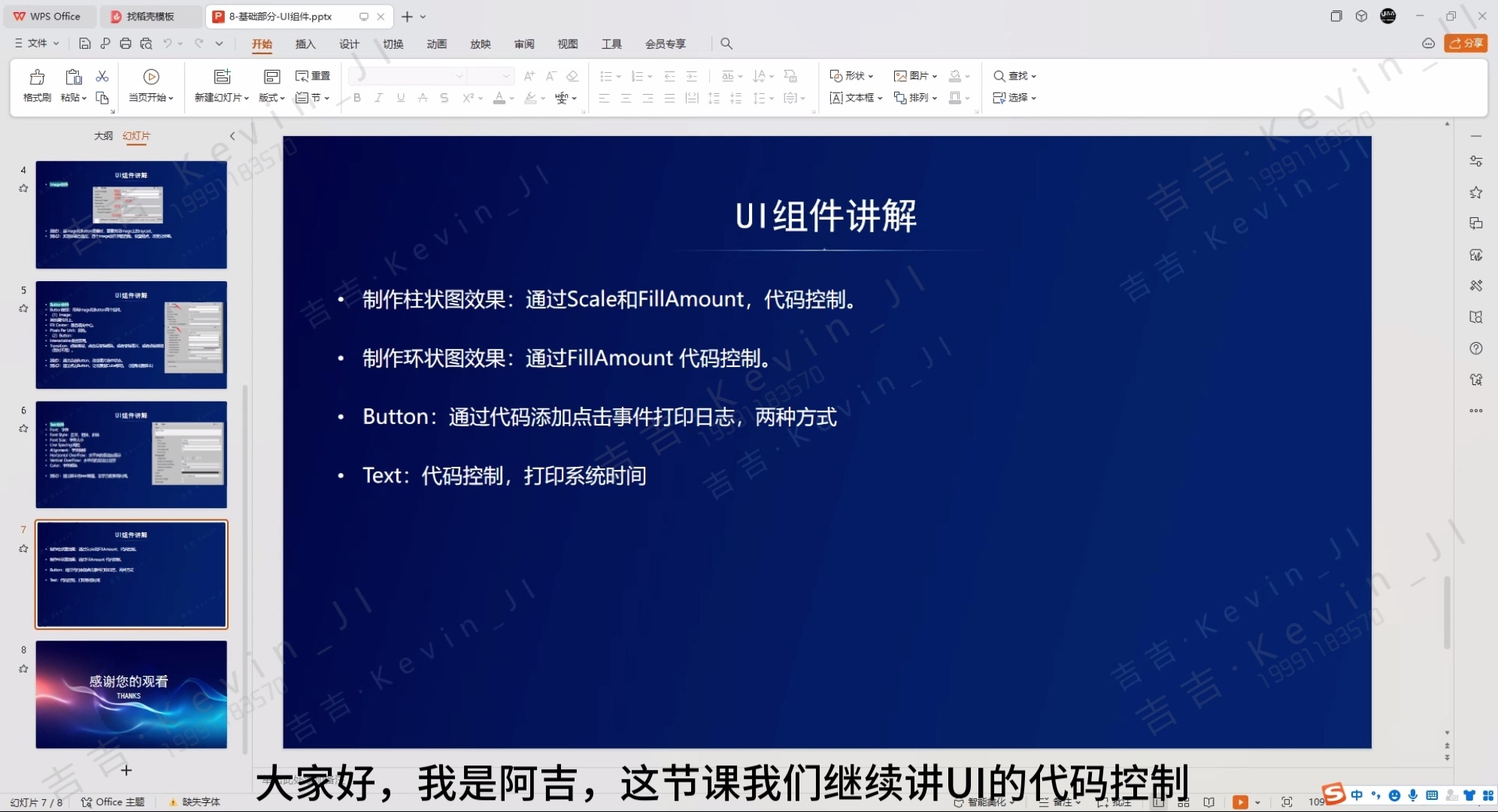Open Find (查找) in the ribbon
The width and height of the screenshot is (1498, 812).
coord(1014,75)
